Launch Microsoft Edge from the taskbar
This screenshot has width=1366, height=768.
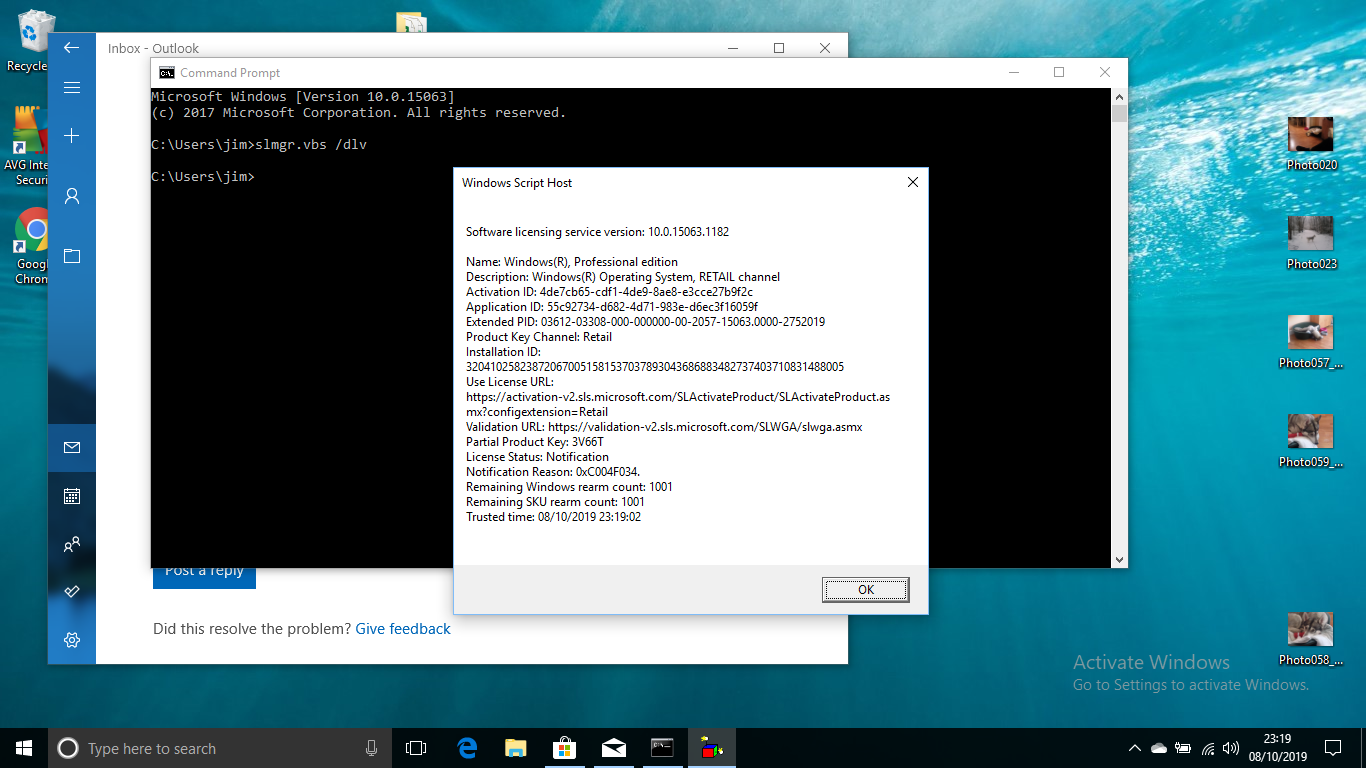[467, 748]
